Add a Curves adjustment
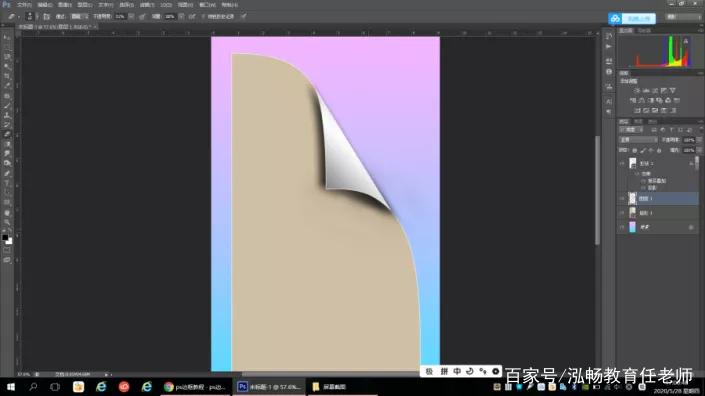The image size is (705, 396). coord(655,90)
